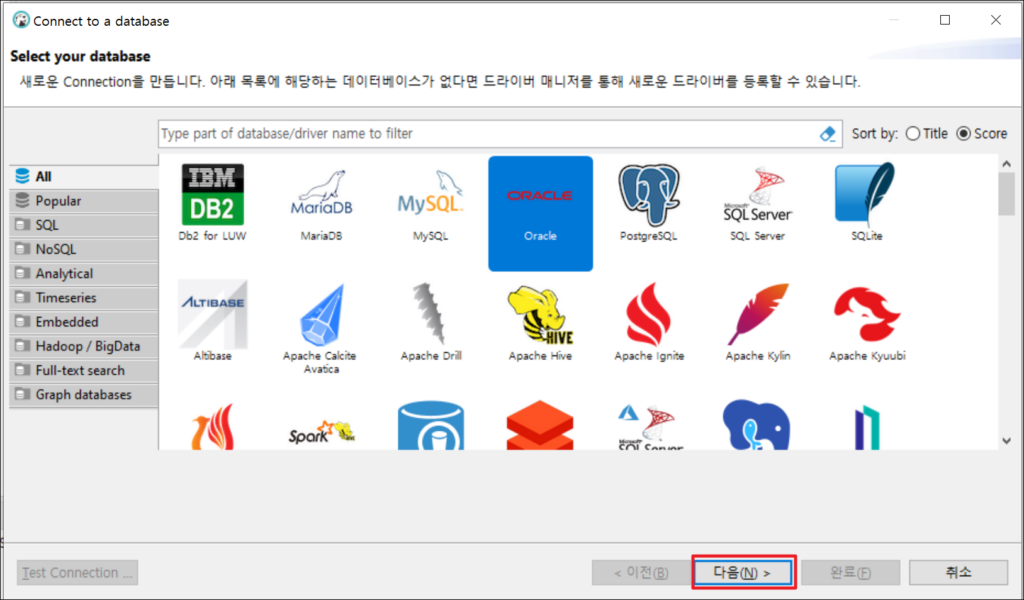Click the database list scrollbar thumb

tap(1006, 194)
